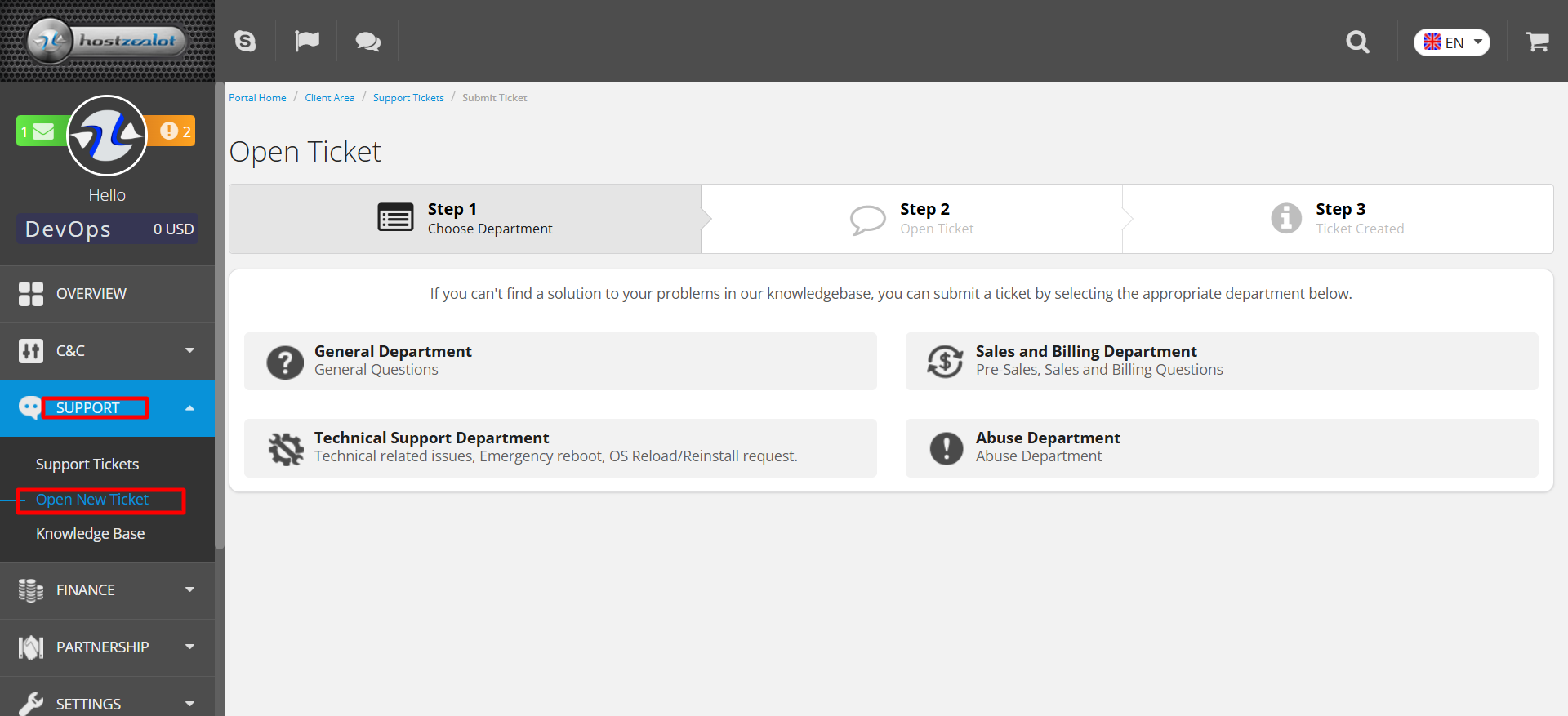This screenshot has width=1568, height=716.
Task: Collapse the Support menu arrow
Action: [x=189, y=408]
